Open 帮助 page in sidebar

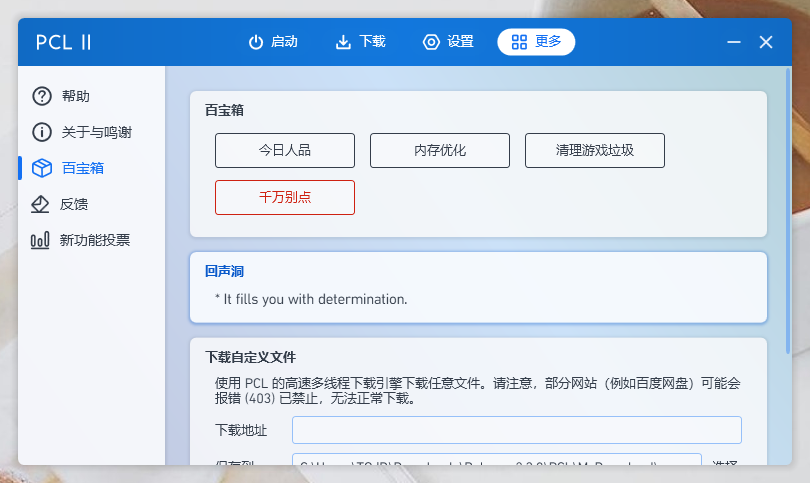[75, 96]
